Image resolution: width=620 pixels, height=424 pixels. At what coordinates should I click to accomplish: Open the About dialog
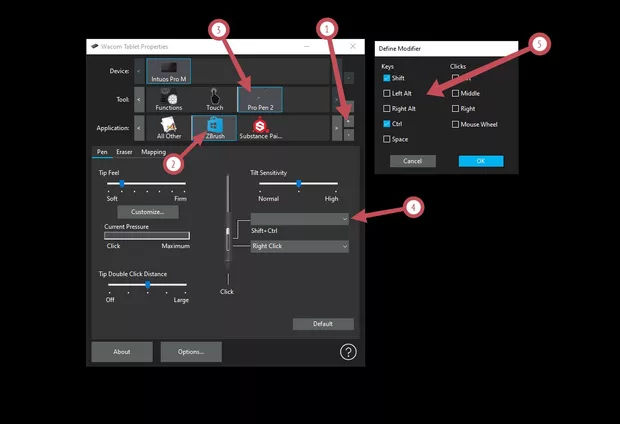pos(122,352)
